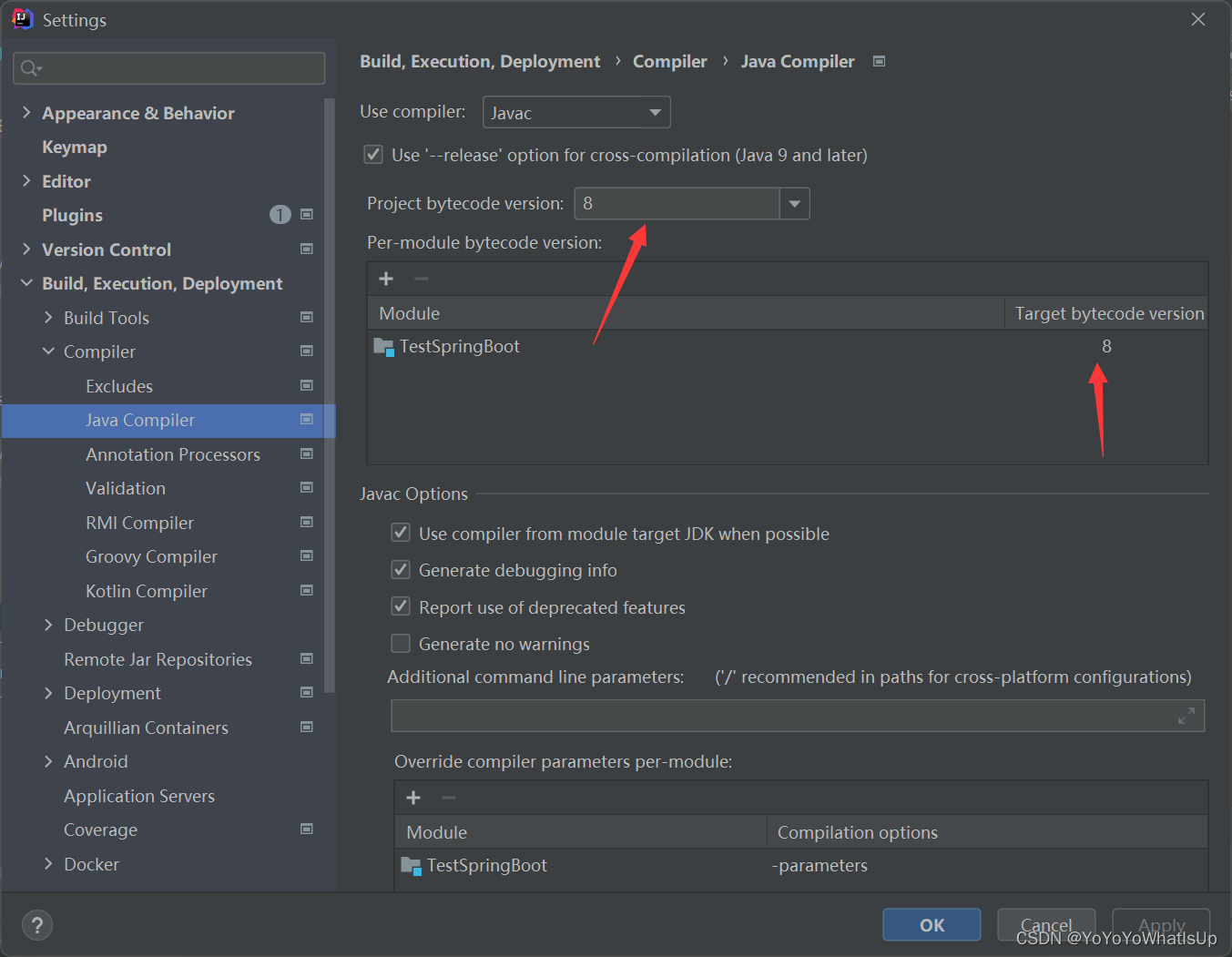Click the project-level icon next to Validation

(307, 488)
